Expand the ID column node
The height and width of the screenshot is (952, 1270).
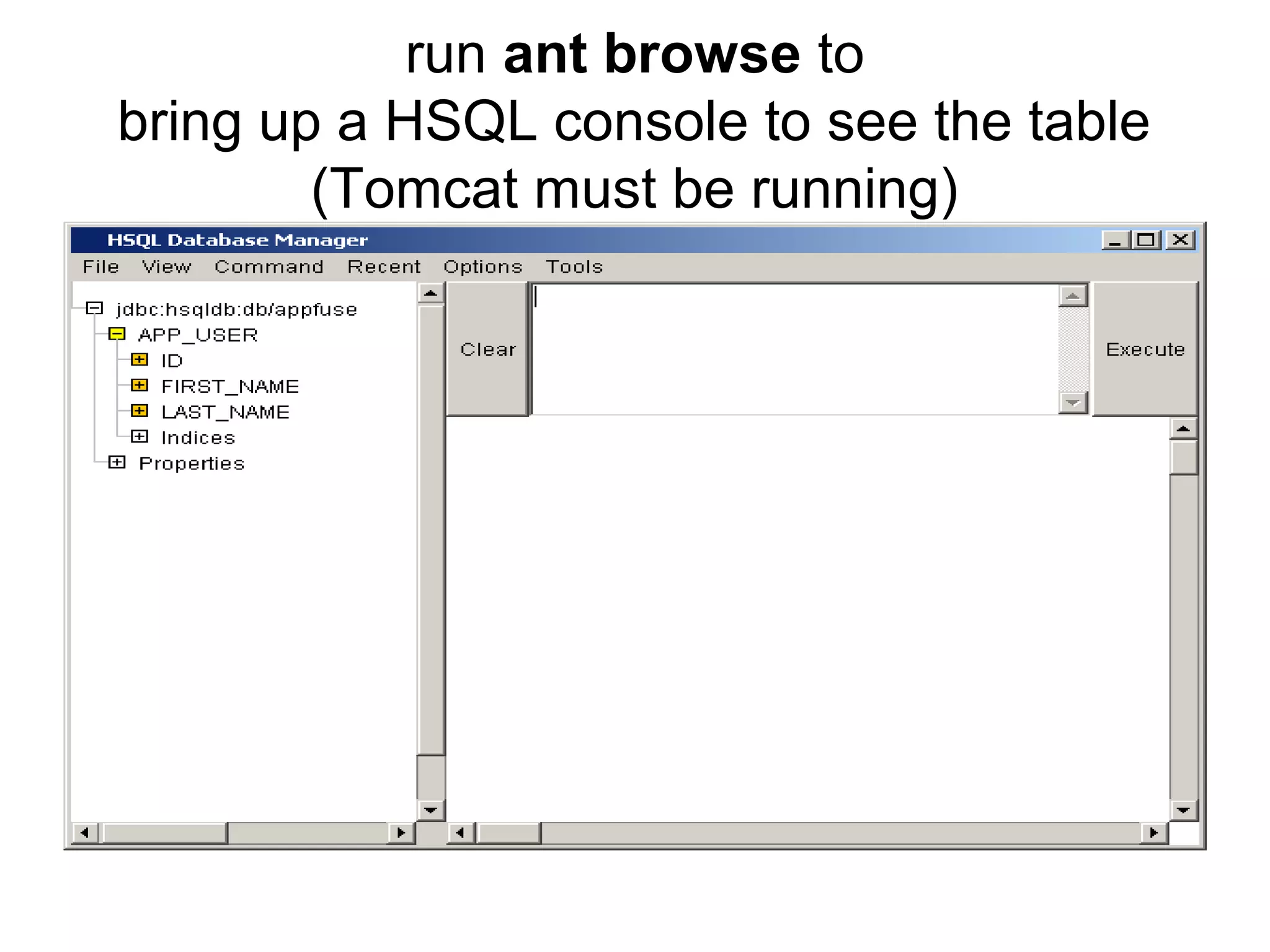point(140,359)
